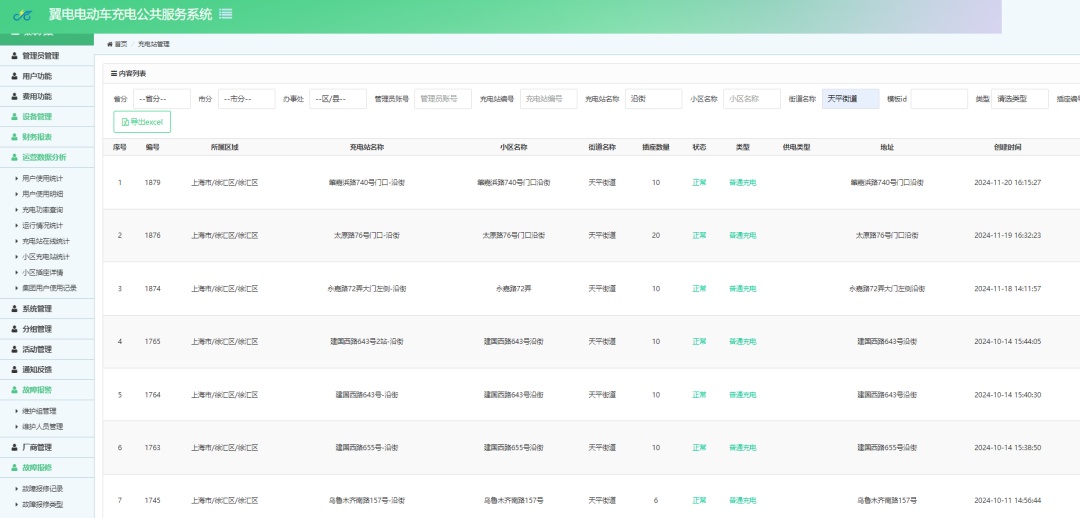This screenshot has height=518, width=1080.
Task: Open the 市份 city dropdown
Action: point(247,99)
